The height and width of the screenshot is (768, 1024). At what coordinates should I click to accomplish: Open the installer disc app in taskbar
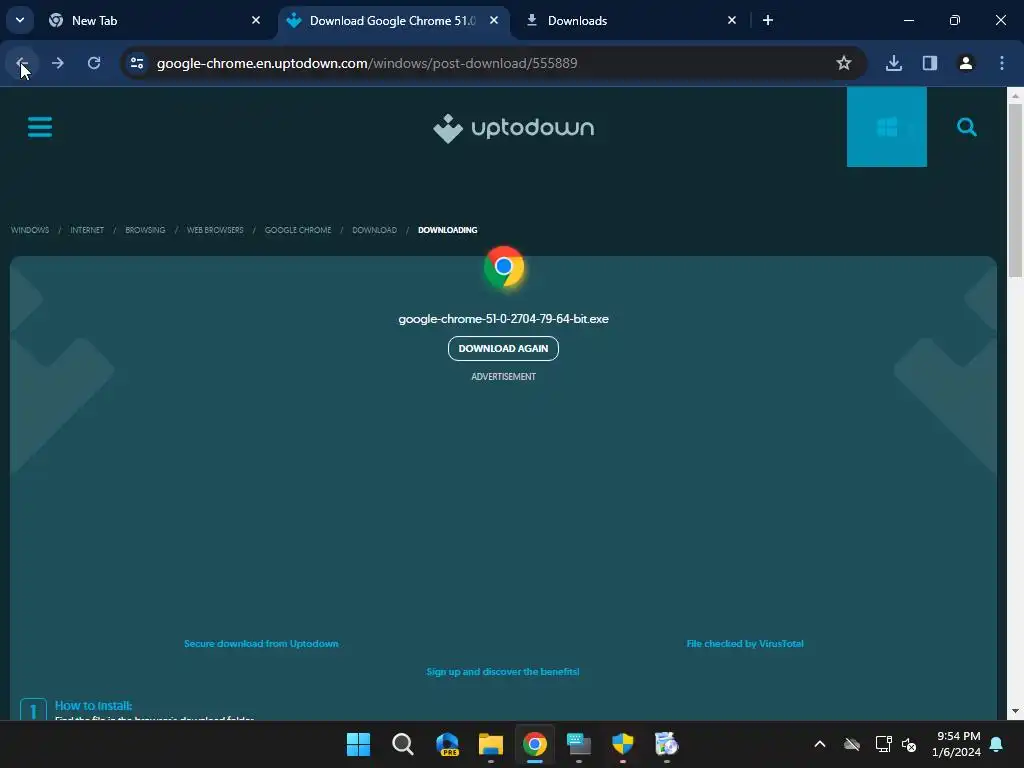pos(666,744)
